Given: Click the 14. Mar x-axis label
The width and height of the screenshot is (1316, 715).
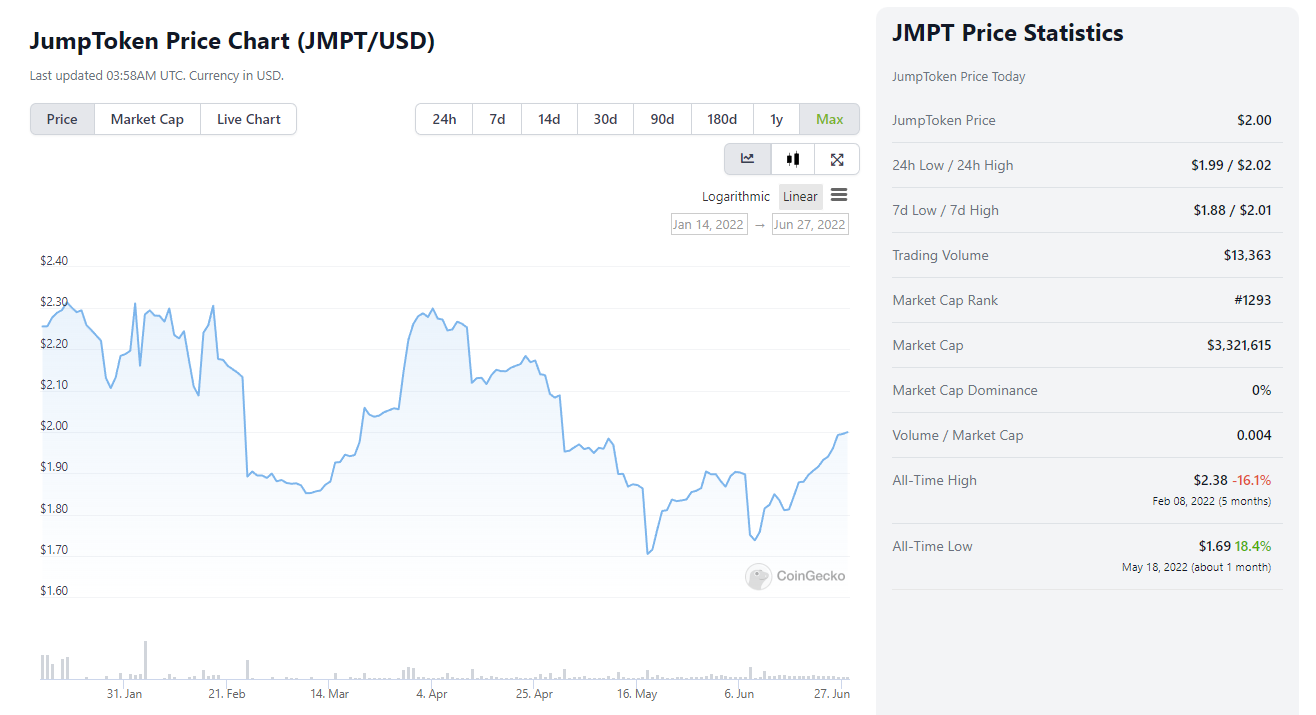Looking at the screenshot, I should [x=329, y=694].
